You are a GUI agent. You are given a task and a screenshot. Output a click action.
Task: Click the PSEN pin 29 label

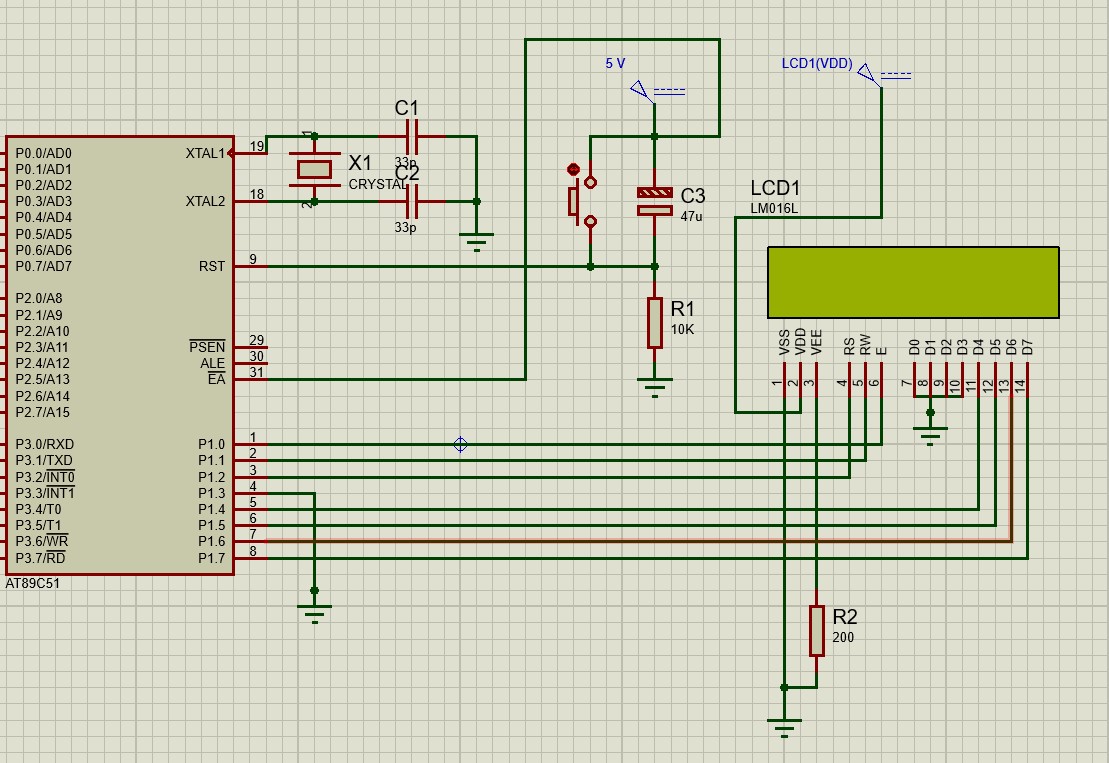pyautogui.click(x=207, y=347)
